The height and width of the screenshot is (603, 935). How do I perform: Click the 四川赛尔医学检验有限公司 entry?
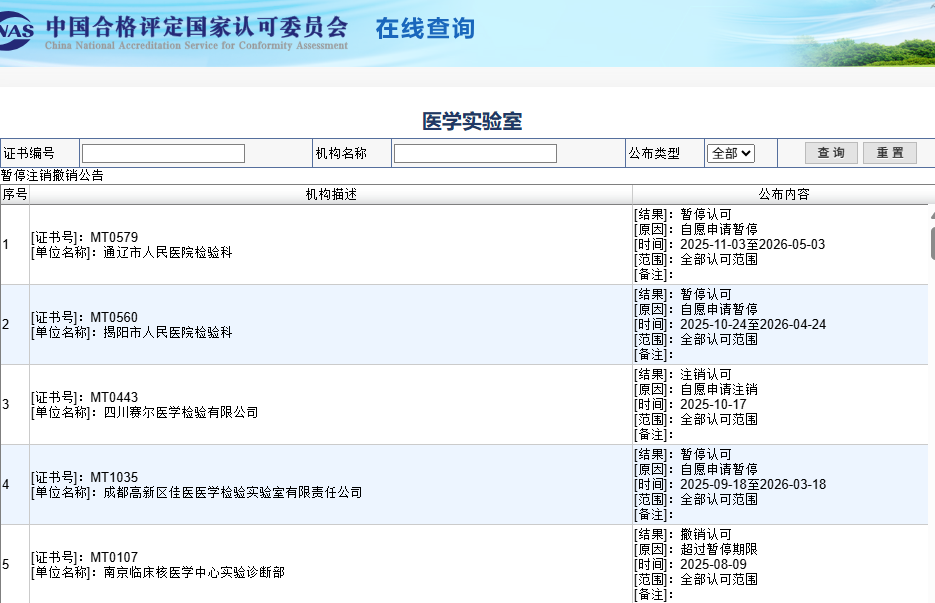180,412
